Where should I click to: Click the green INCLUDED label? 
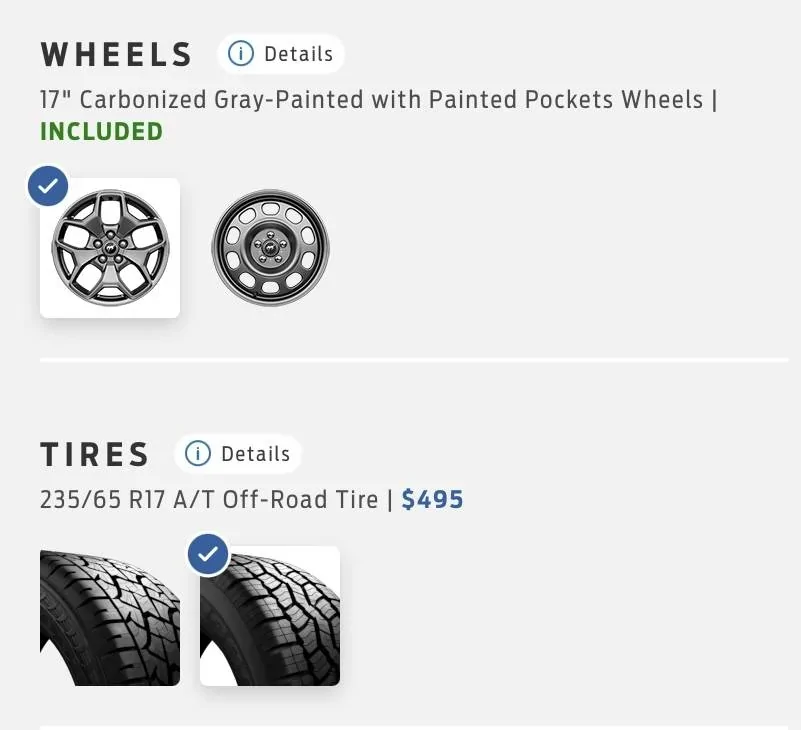[101, 131]
